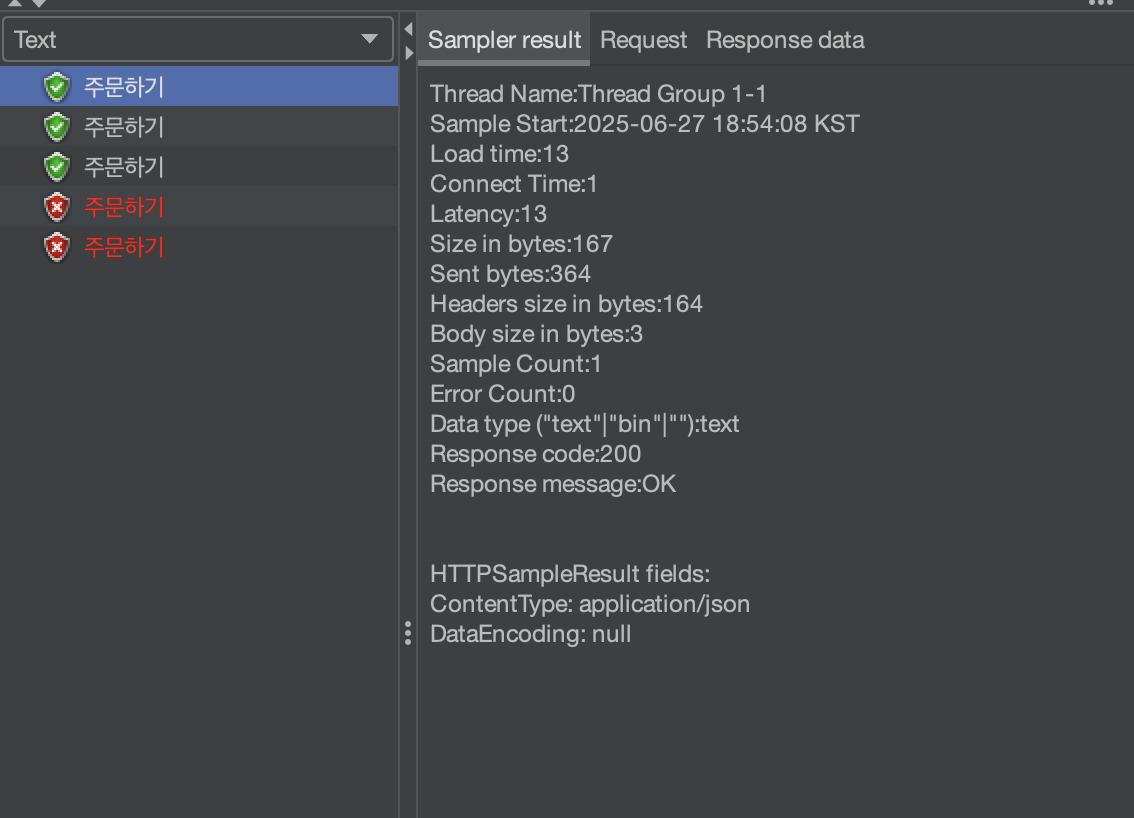Select the third 주문하기 result label
This screenshot has width=1134, height=818.
click(124, 166)
